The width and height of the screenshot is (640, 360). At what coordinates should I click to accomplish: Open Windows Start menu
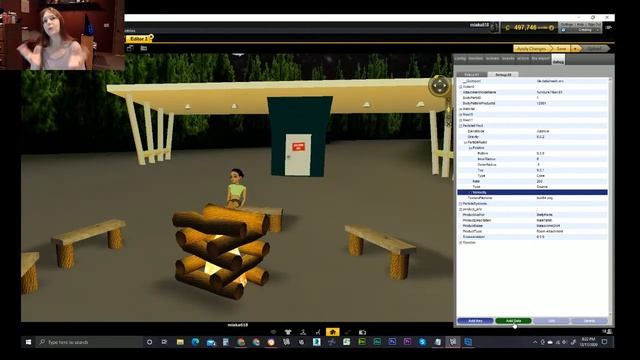28,342
